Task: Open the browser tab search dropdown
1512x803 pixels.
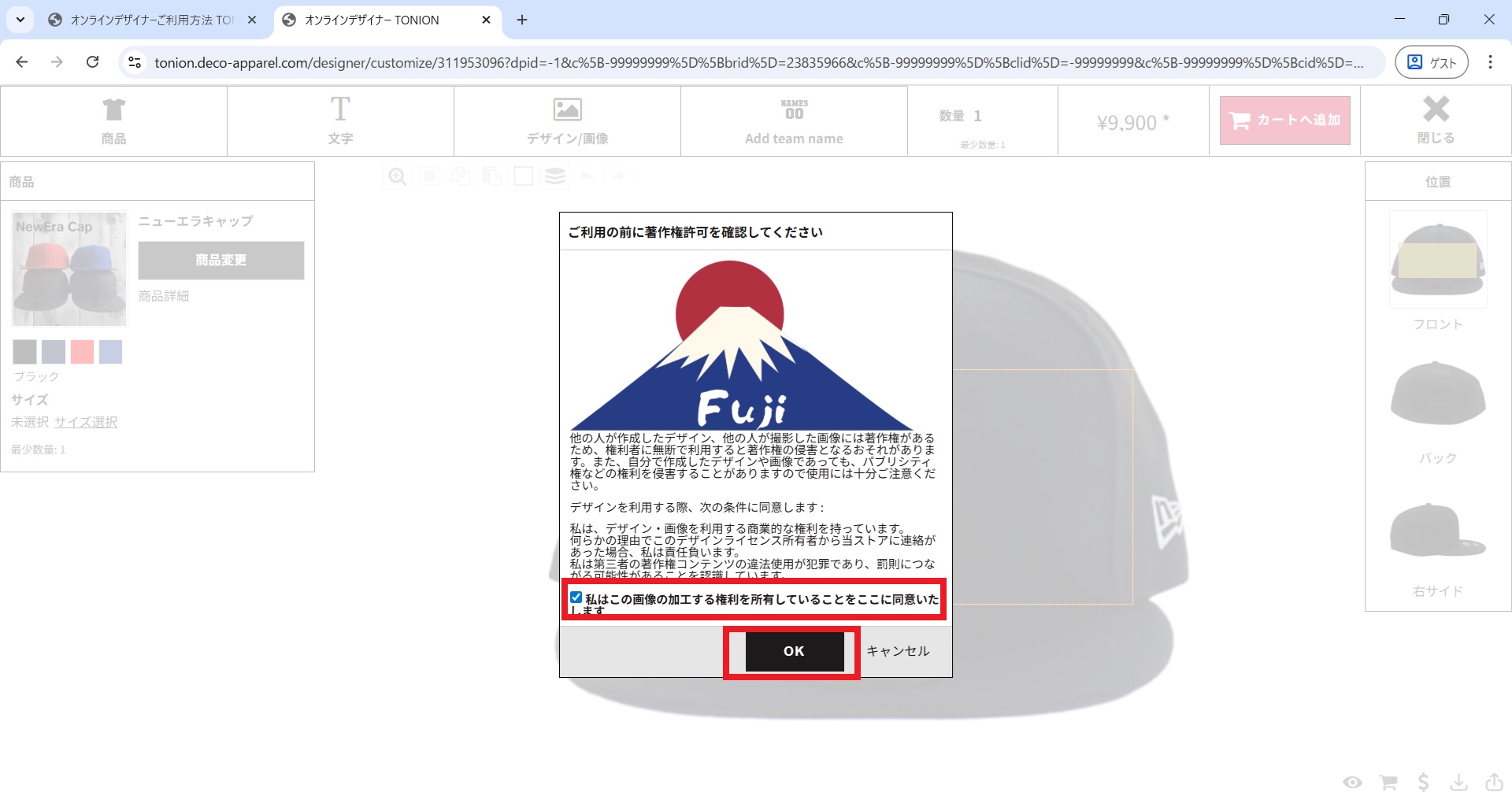Action: coord(20,20)
